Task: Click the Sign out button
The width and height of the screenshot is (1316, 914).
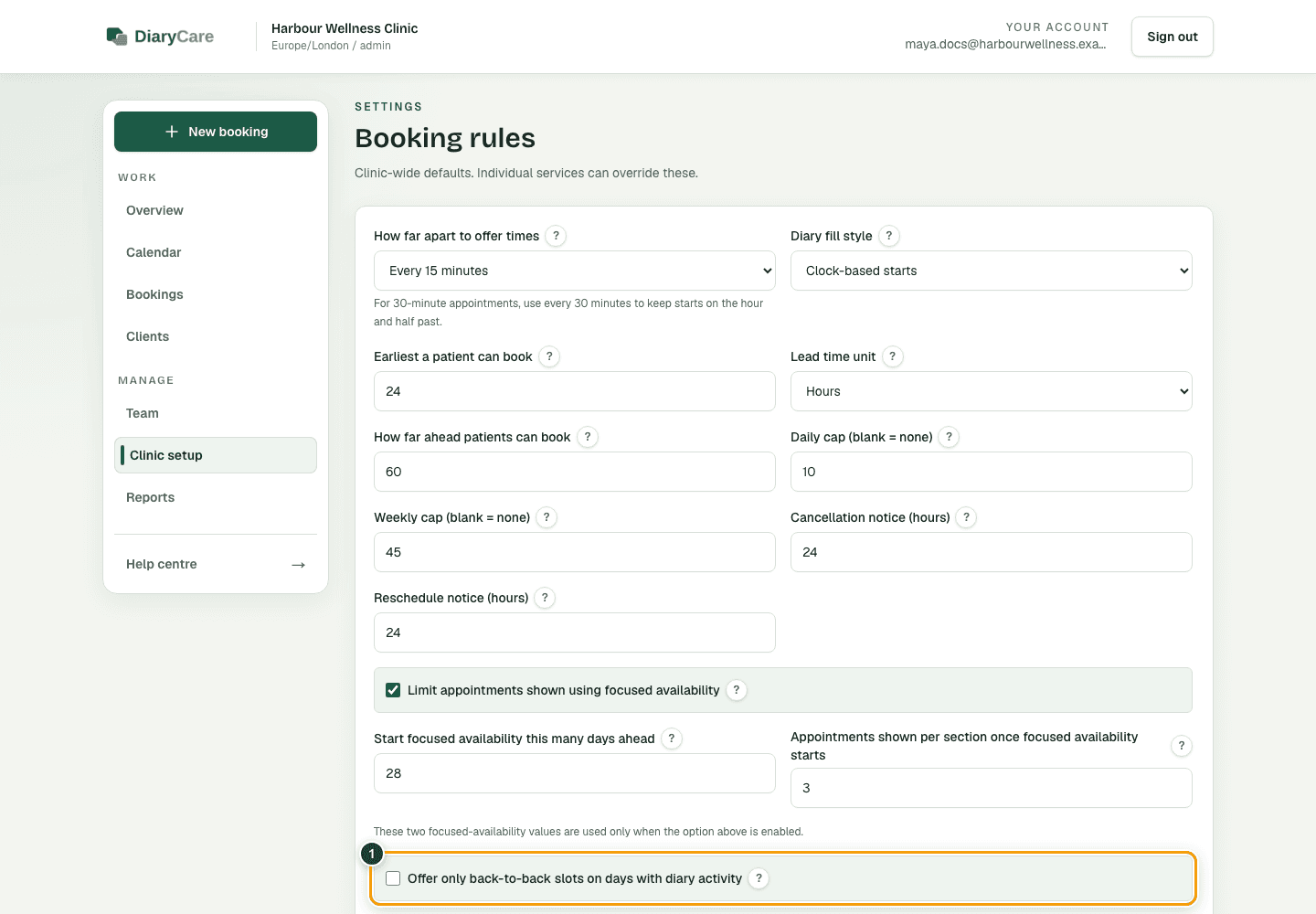Action: (x=1173, y=37)
